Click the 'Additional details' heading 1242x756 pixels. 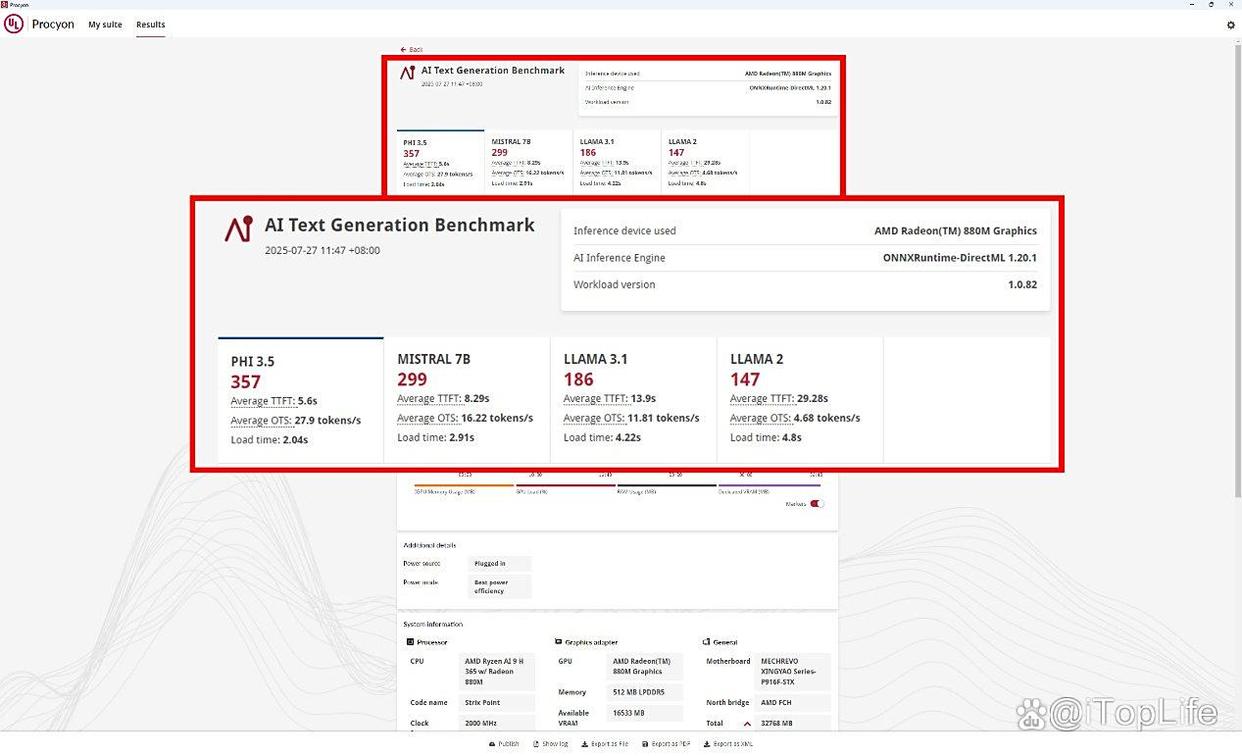(x=429, y=545)
